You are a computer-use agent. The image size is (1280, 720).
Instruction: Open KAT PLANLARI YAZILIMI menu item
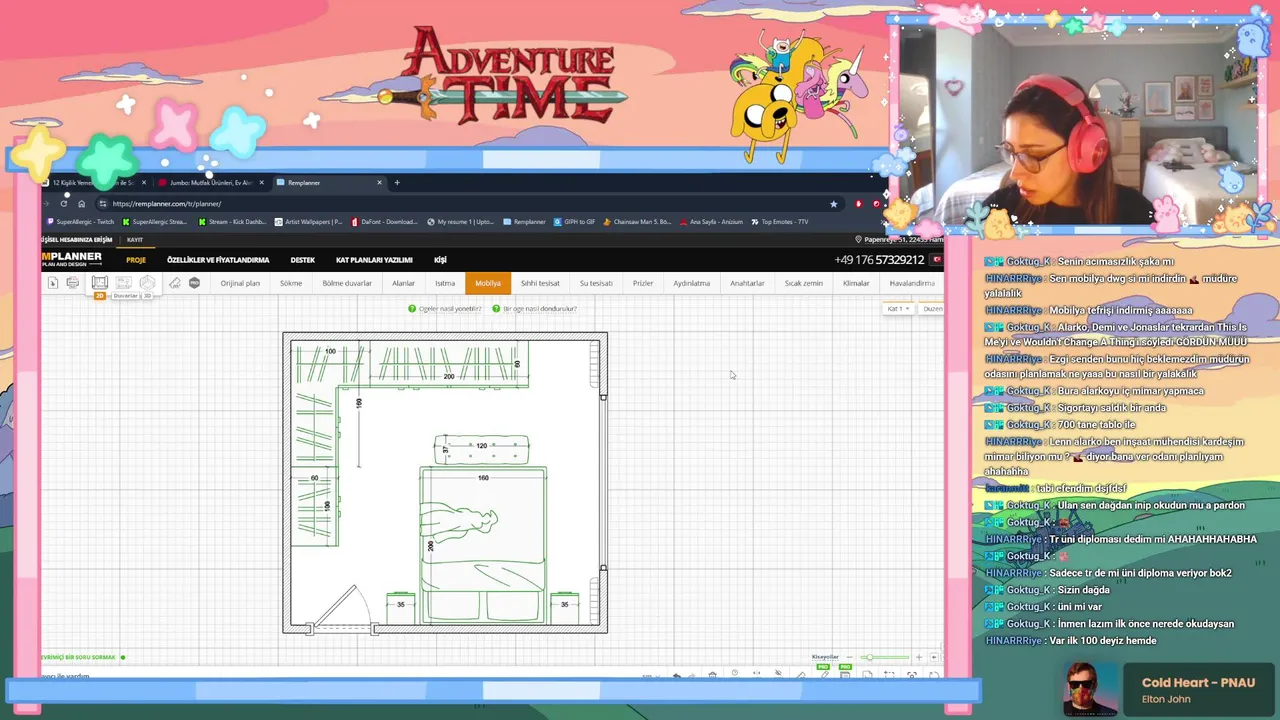(x=374, y=260)
